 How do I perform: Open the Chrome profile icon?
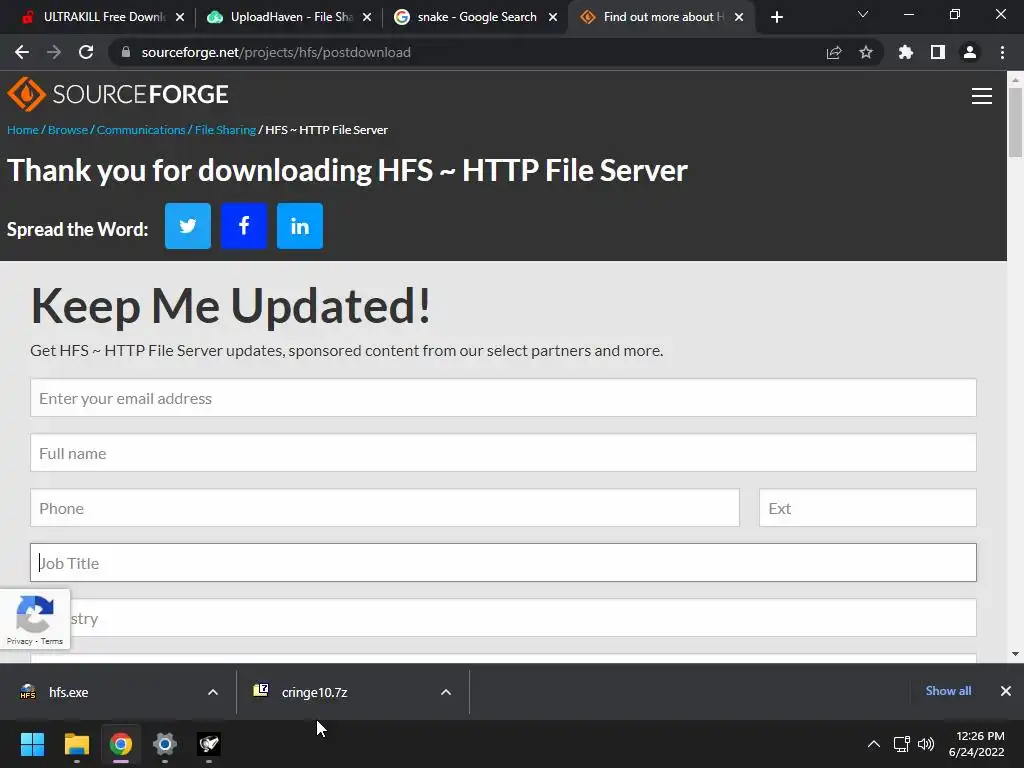(970, 52)
